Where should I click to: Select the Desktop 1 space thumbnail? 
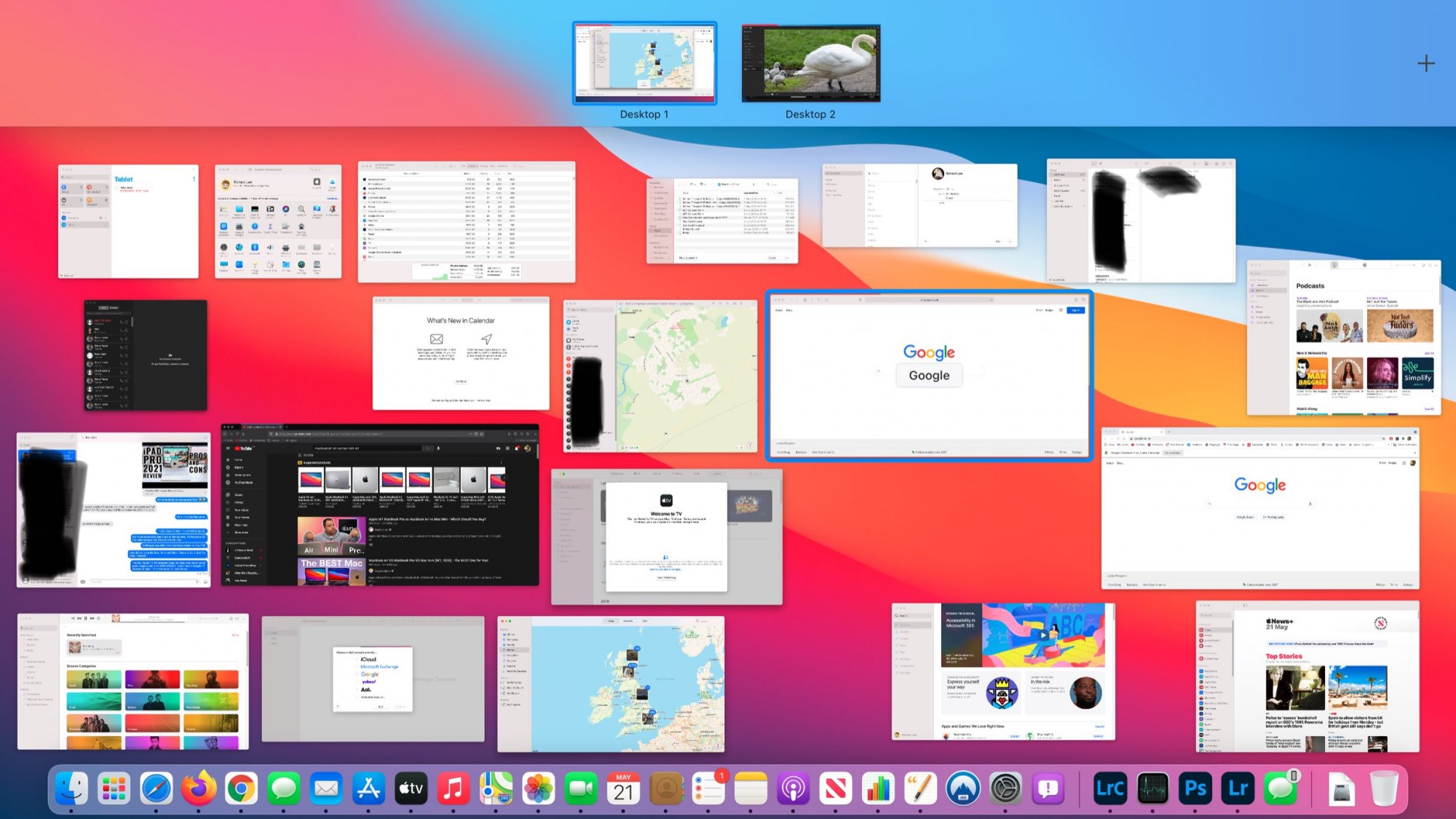click(644, 63)
